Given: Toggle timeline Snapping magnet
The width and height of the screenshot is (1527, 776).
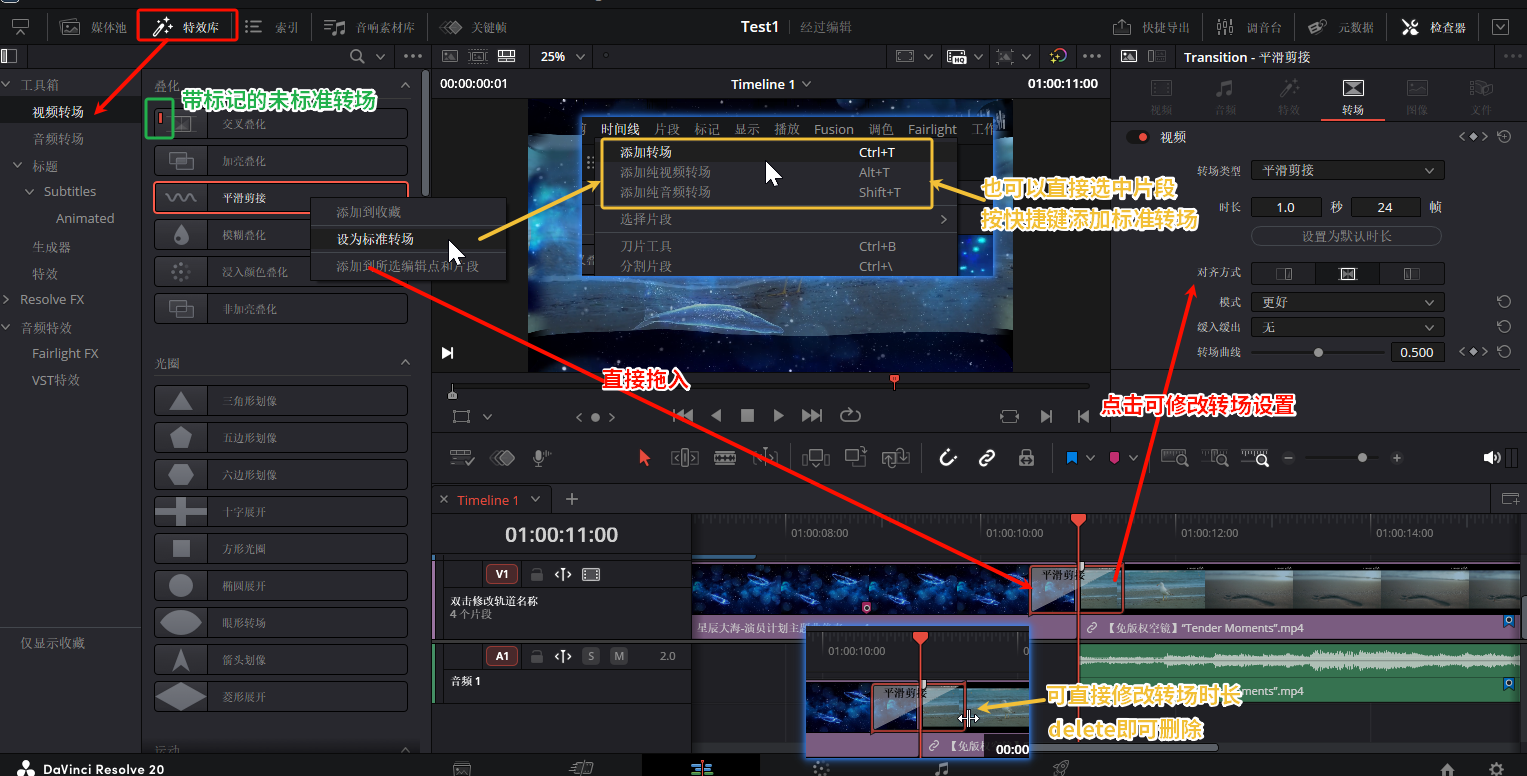Looking at the screenshot, I should [x=948, y=458].
